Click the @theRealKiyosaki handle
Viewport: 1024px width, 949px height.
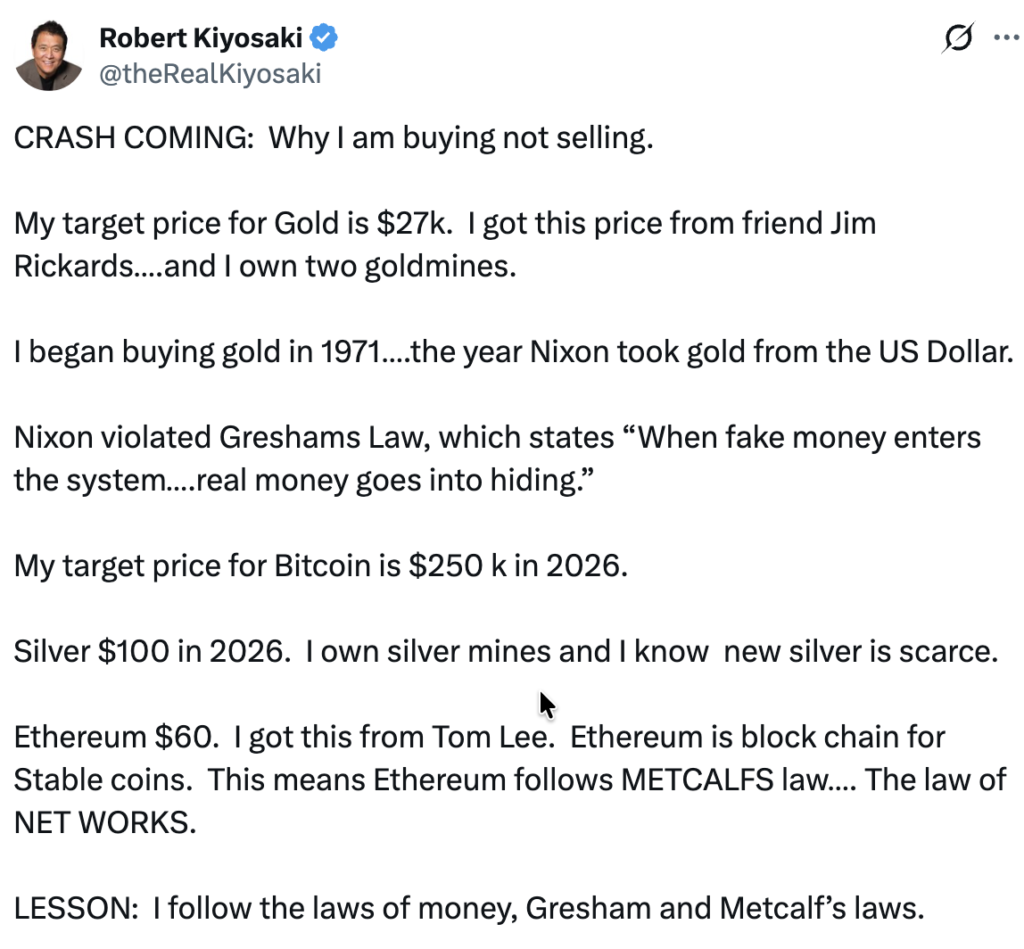(x=210, y=74)
